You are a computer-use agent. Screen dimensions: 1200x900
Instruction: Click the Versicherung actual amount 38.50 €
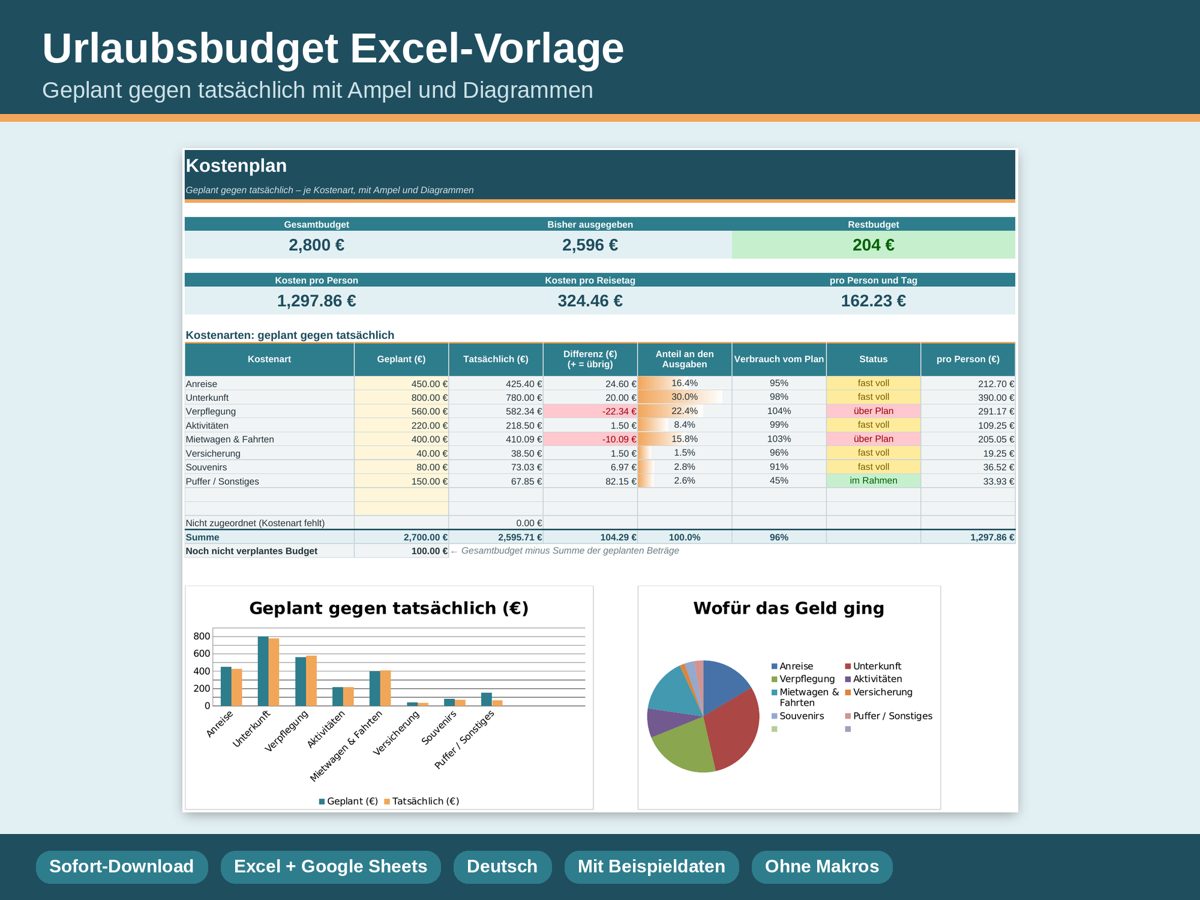click(496, 453)
